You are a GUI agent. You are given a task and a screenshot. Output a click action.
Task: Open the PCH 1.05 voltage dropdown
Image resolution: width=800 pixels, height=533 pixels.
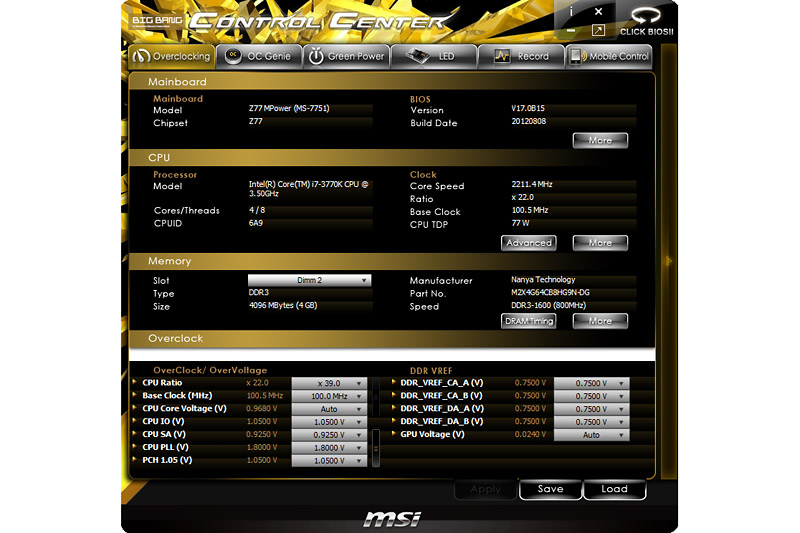[329, 461]
